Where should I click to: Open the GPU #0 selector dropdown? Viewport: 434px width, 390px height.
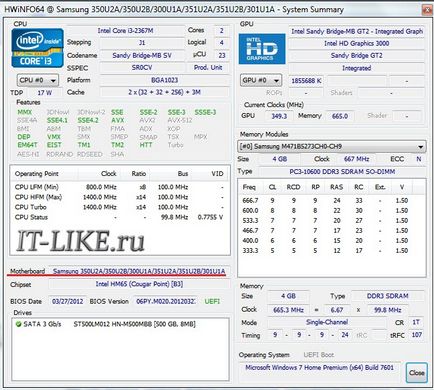tap(261, 80)
